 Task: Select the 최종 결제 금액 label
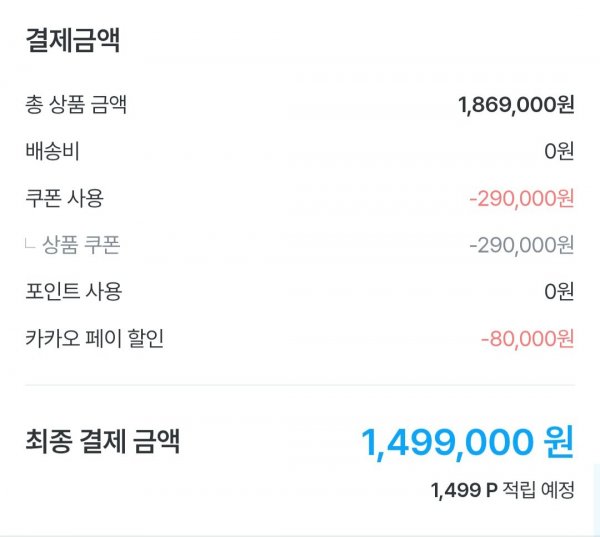click(103, 441)
